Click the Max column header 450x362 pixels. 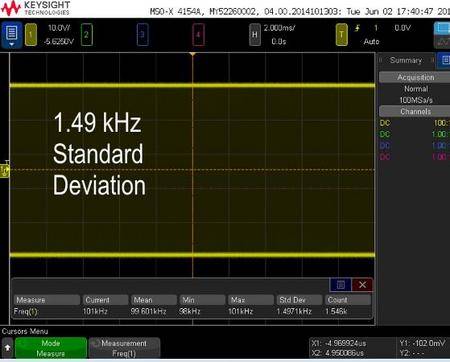click(x=251, y=300)
